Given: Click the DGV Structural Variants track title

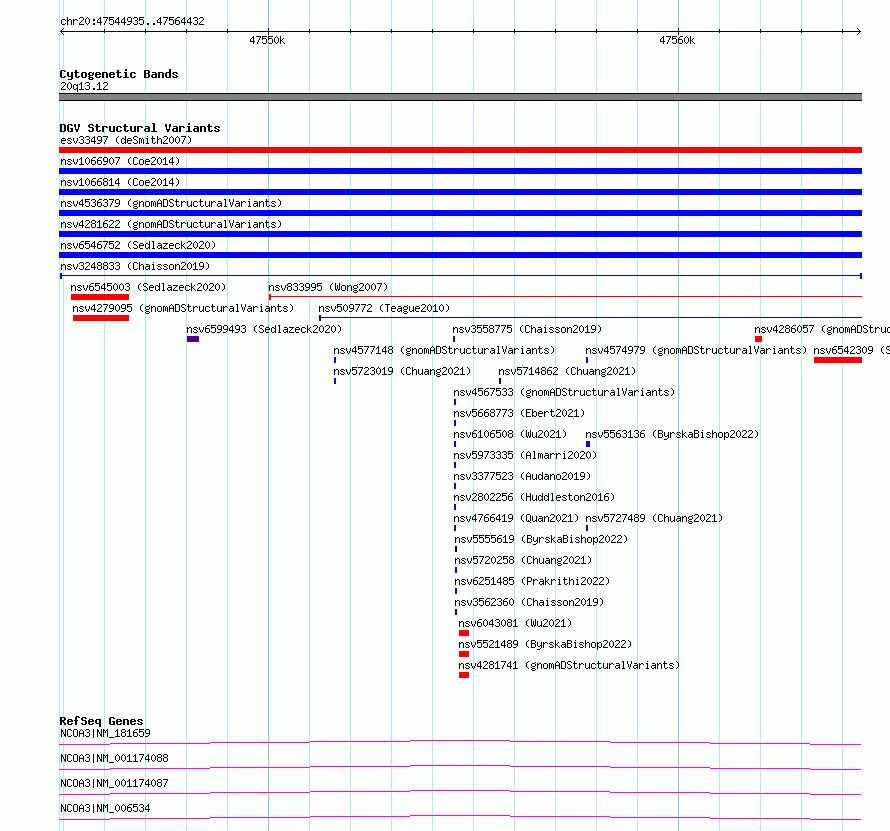Looking at the screenshot, I should [x=140, y=128].
